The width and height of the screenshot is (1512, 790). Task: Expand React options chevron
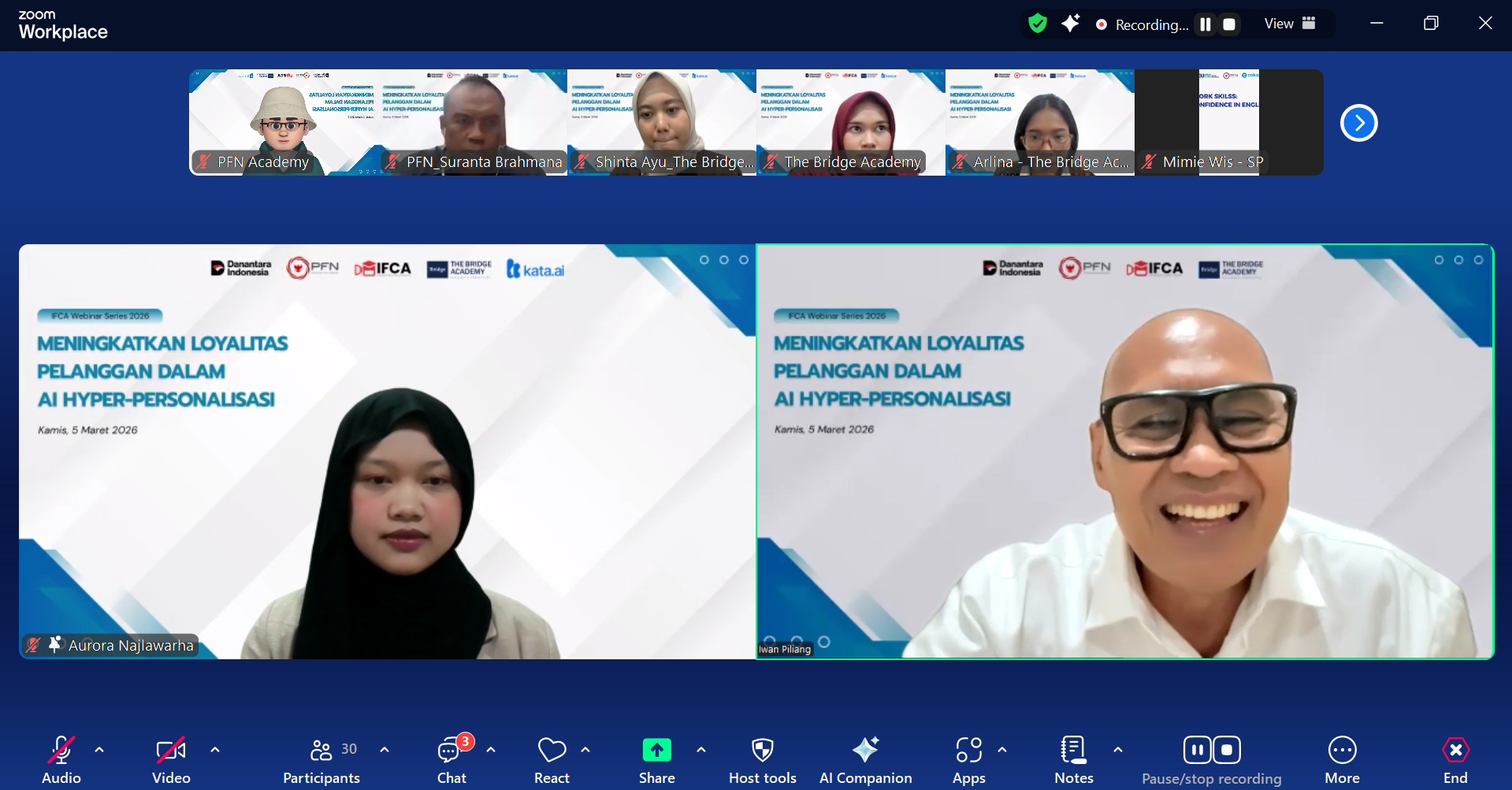pos(585,750)
